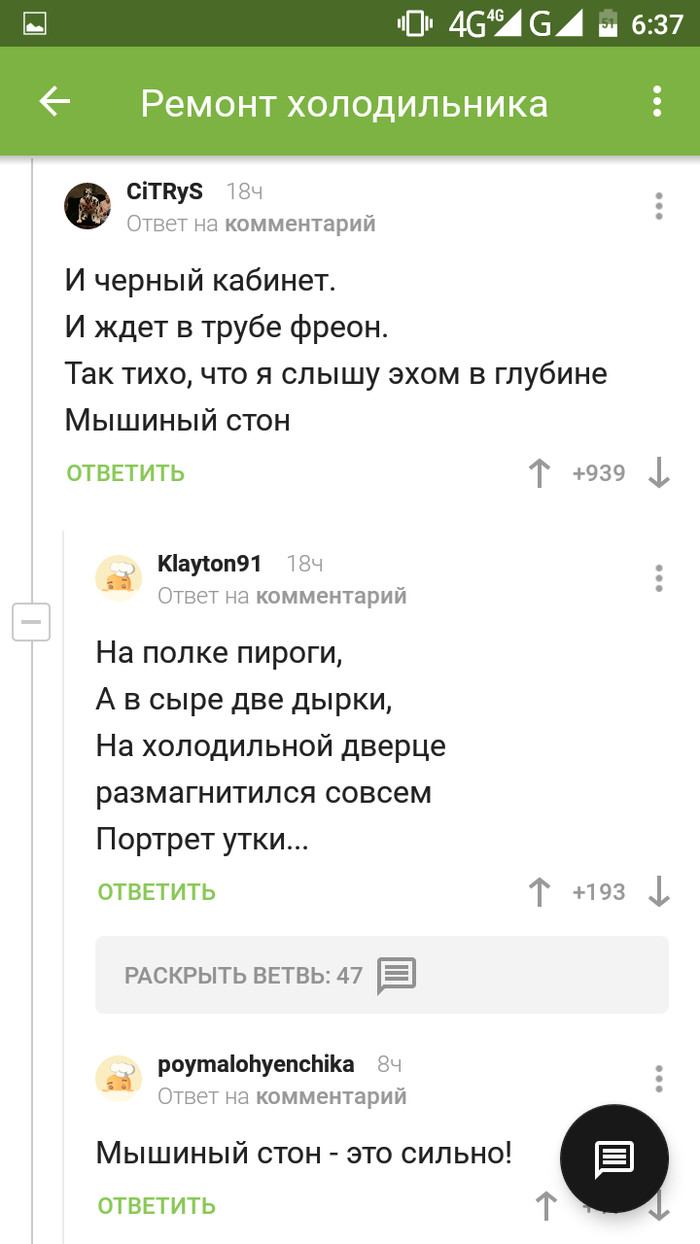The width and height of the screenshot is (700, 1244).
Task: Reply to poymalohyenchika's comment
Action: (157, 1206)
